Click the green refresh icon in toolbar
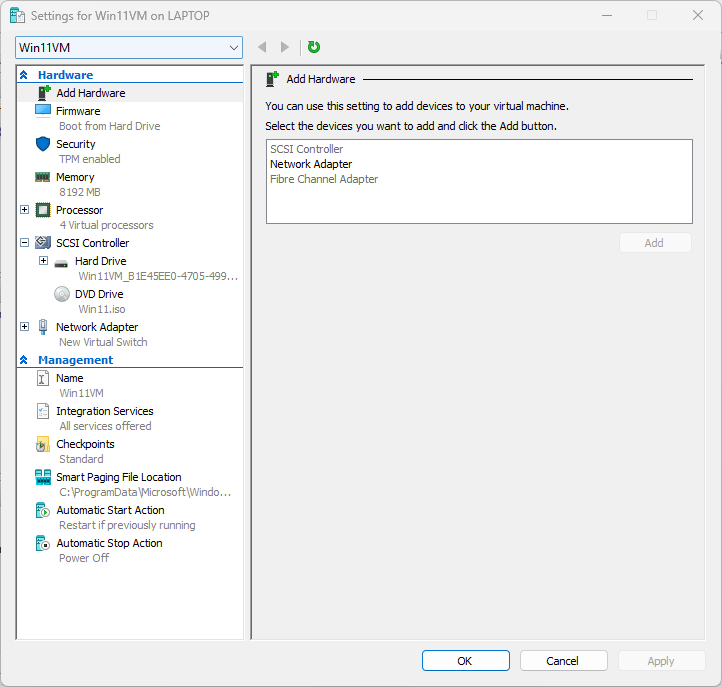 [x=314, y=47]
